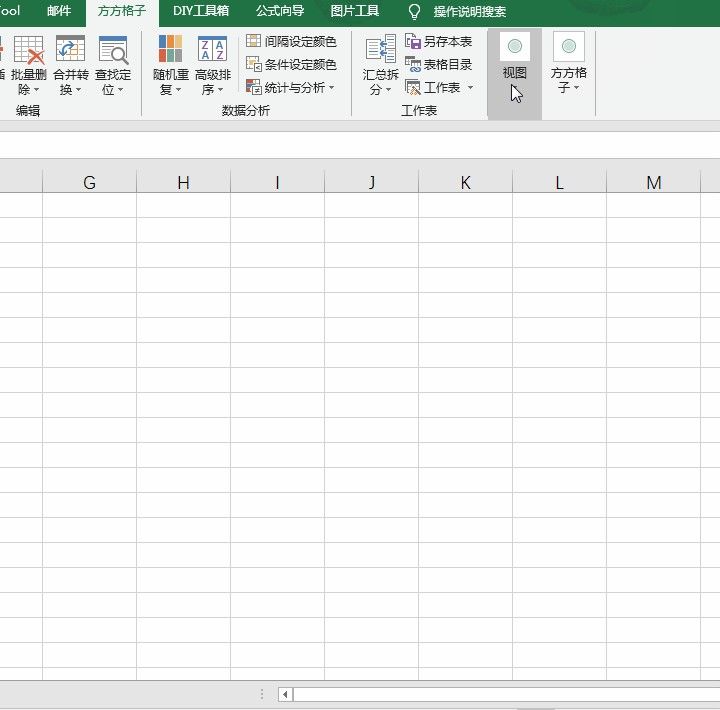Image resolution: width=720 pixels, height=710 pixels.
Task: Click the 间隔设定颜色 button label
Action: [x=300, y=41]
